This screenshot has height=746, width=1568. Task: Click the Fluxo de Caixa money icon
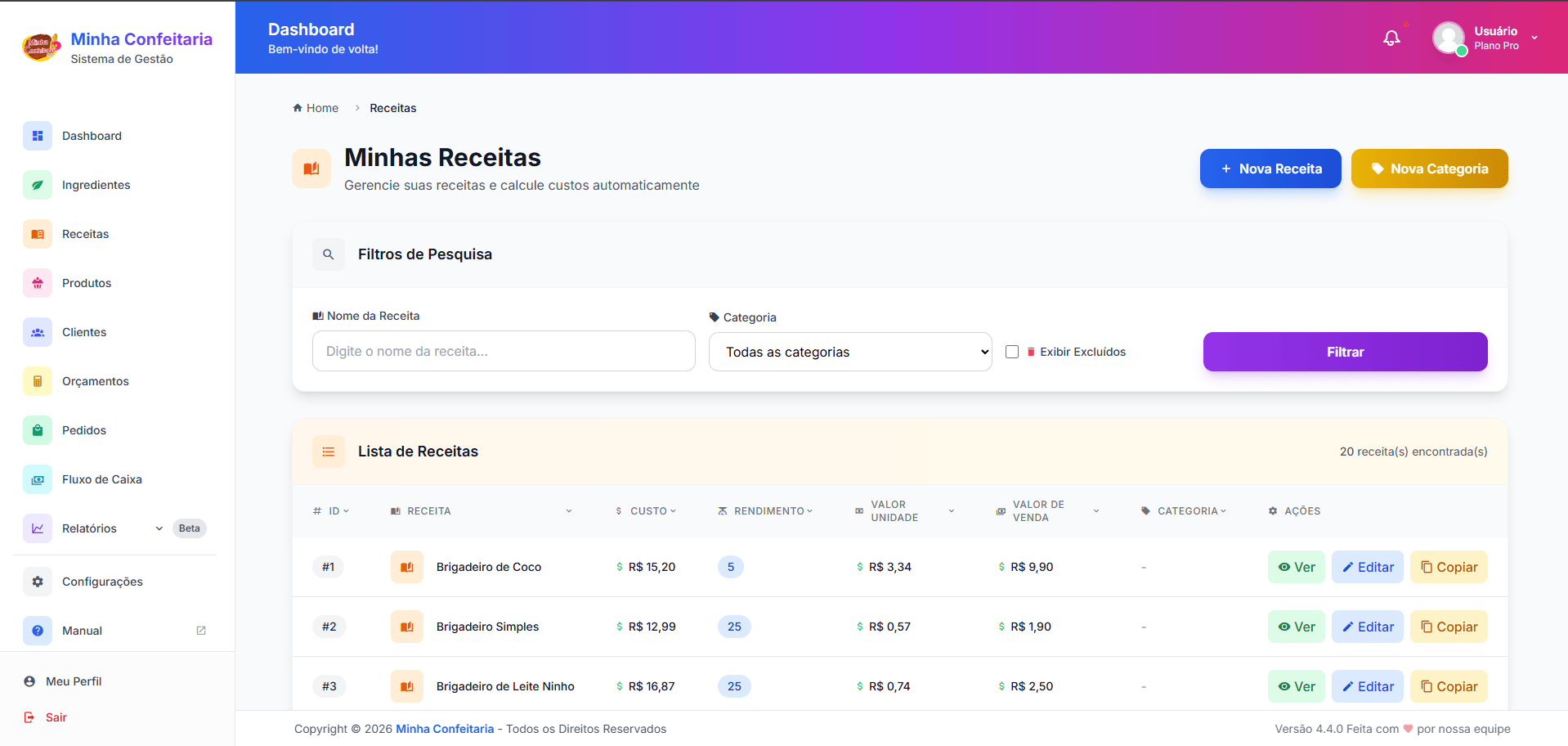pos(38,479)
